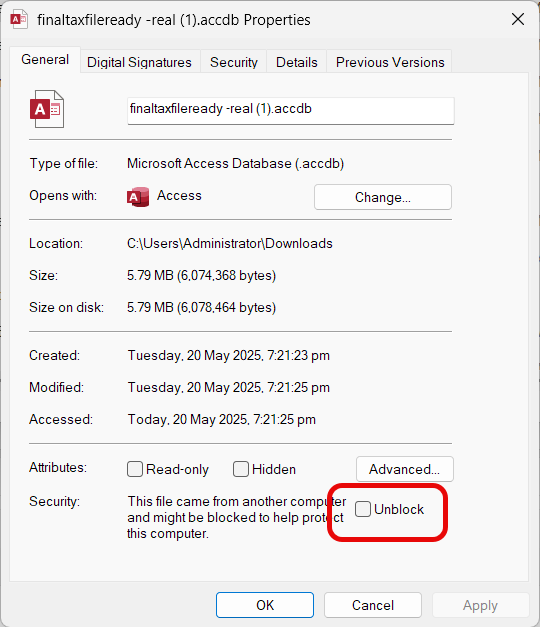This screenshot has width=540, height=627.
Task: Click the Access app icon beside Opens with
Action: point(138,196)
